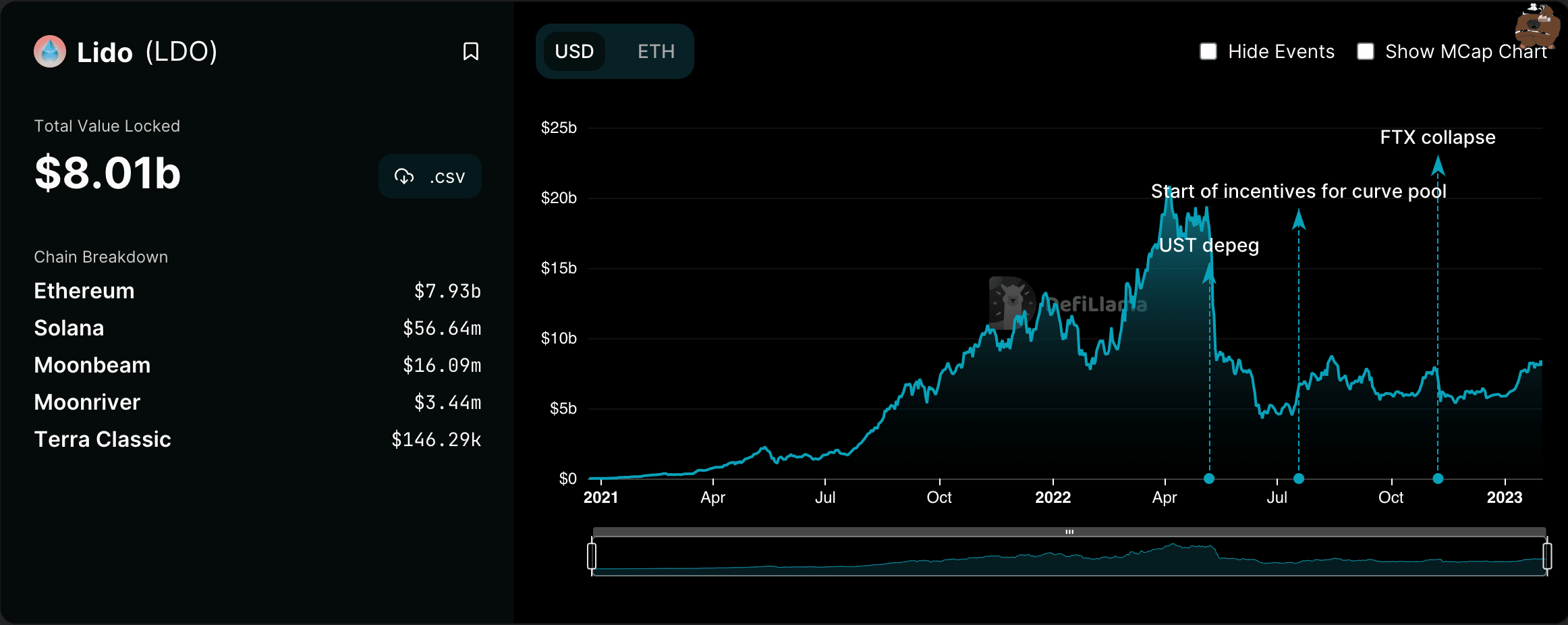This screenshot has width=1568, height=625.
Task: Click the $25b y-axis label
Action: point(559,128)
